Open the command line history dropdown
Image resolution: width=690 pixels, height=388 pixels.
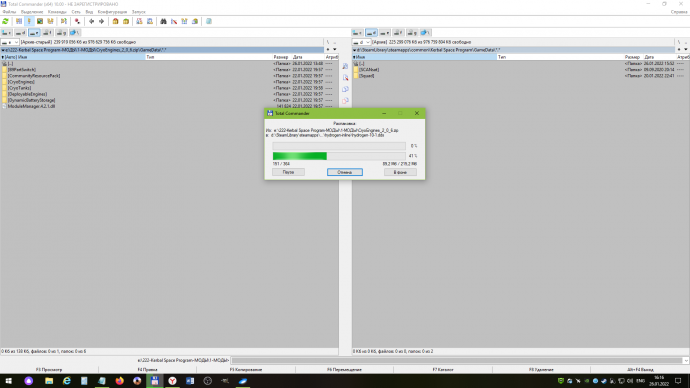[686, 360]
